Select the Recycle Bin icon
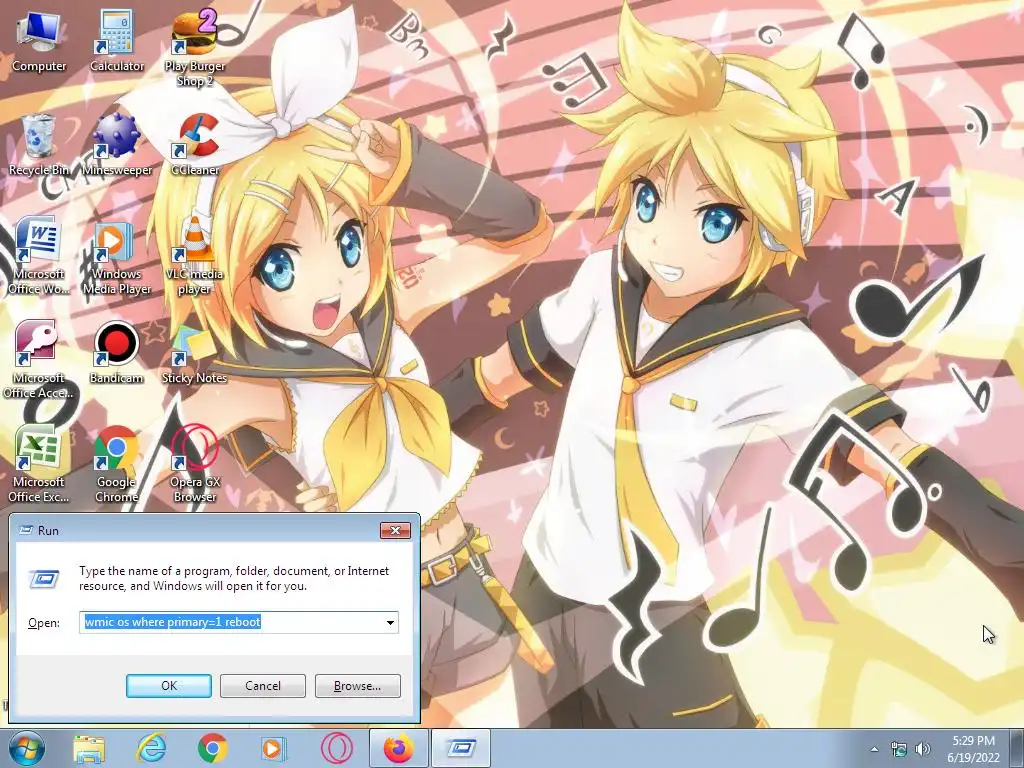 click(x=39, y=145)
